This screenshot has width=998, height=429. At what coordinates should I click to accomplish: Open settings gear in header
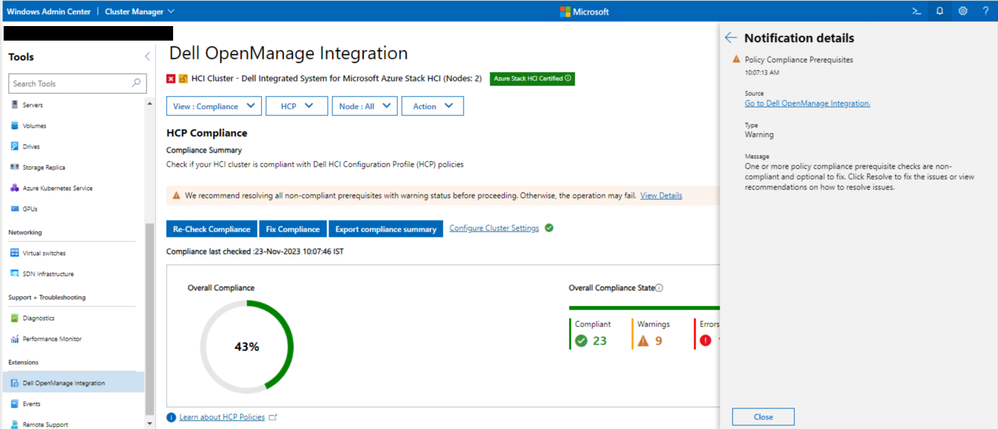pyautogui.click(x=963, y=11)
